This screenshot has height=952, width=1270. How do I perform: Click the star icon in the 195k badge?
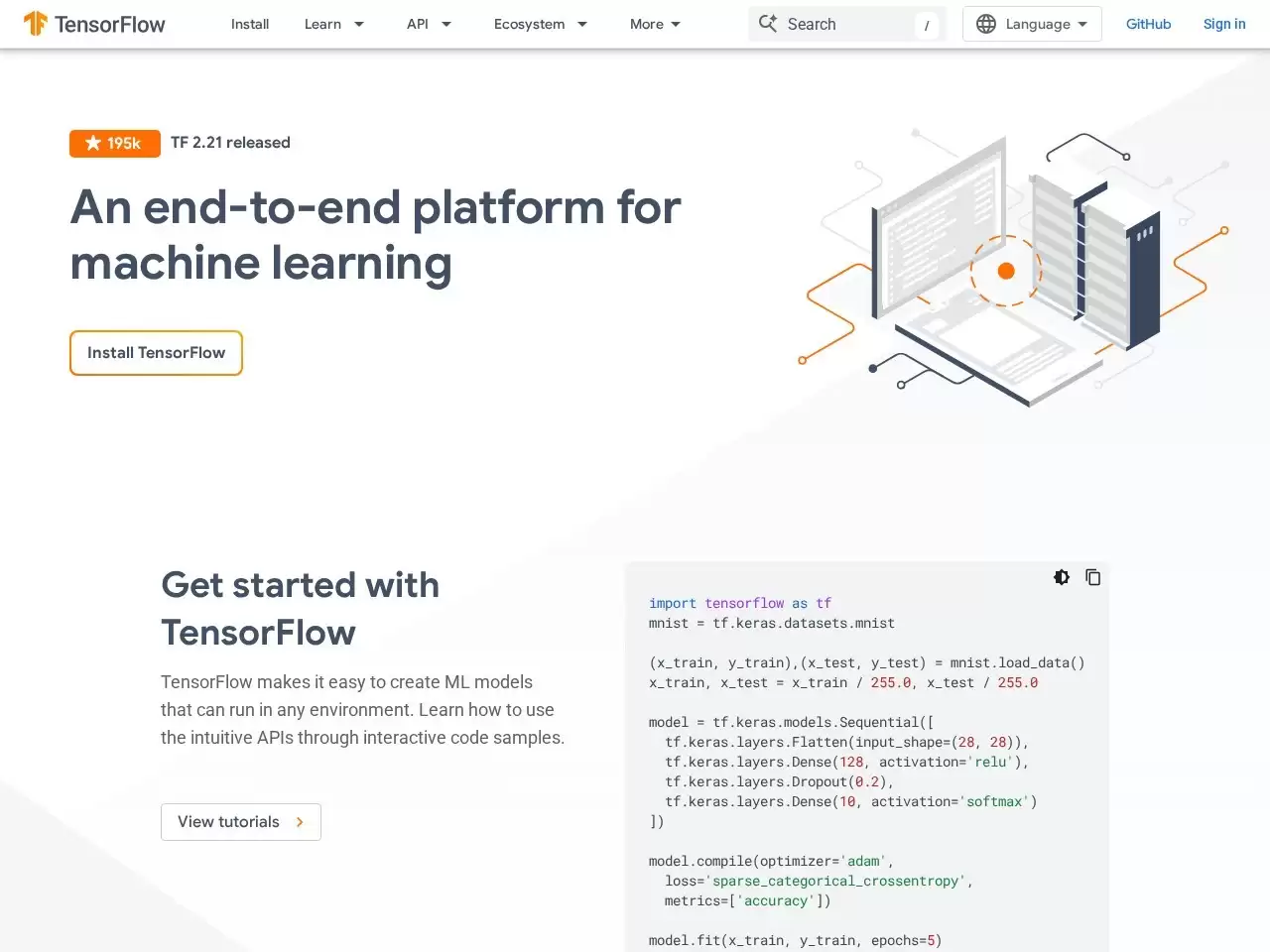(x=92, y=143)
